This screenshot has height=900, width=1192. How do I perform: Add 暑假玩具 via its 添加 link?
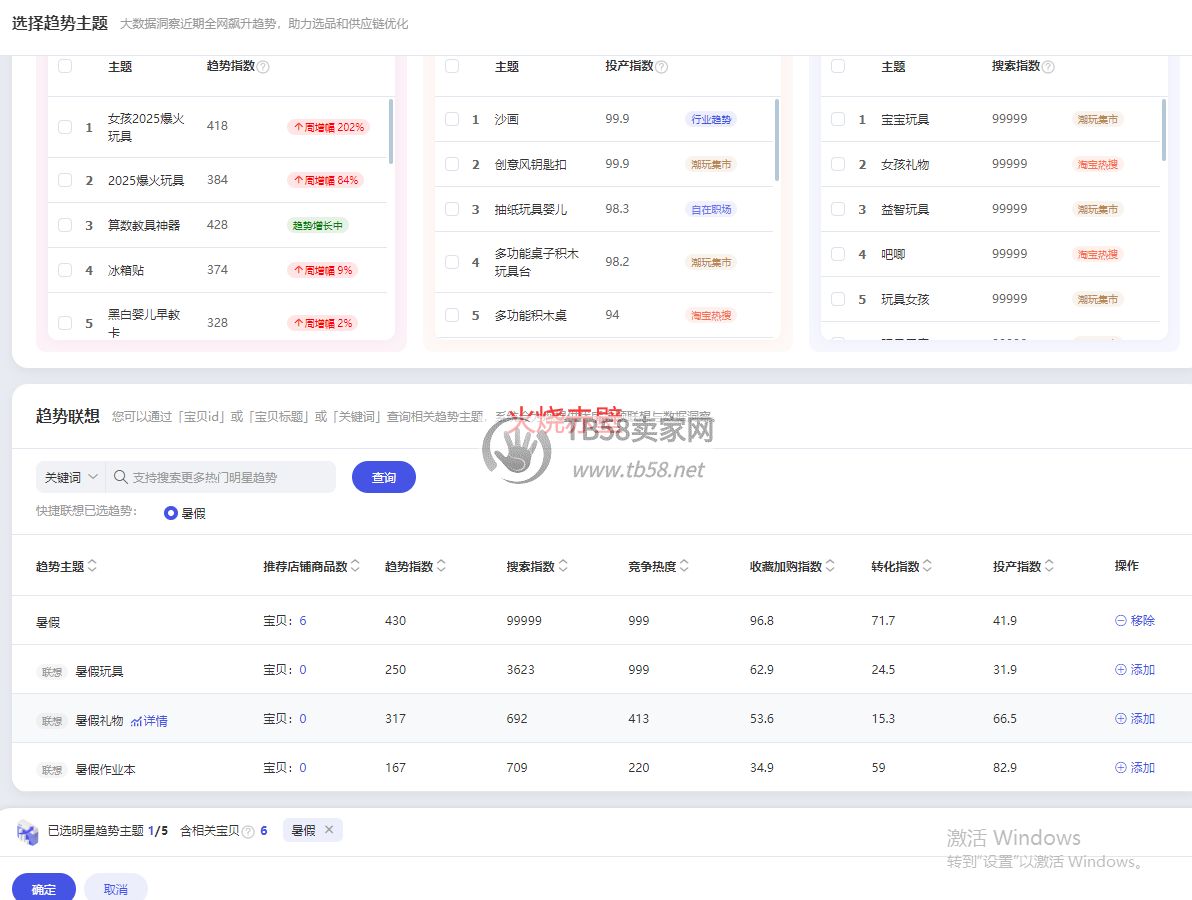click(1135, 670)
